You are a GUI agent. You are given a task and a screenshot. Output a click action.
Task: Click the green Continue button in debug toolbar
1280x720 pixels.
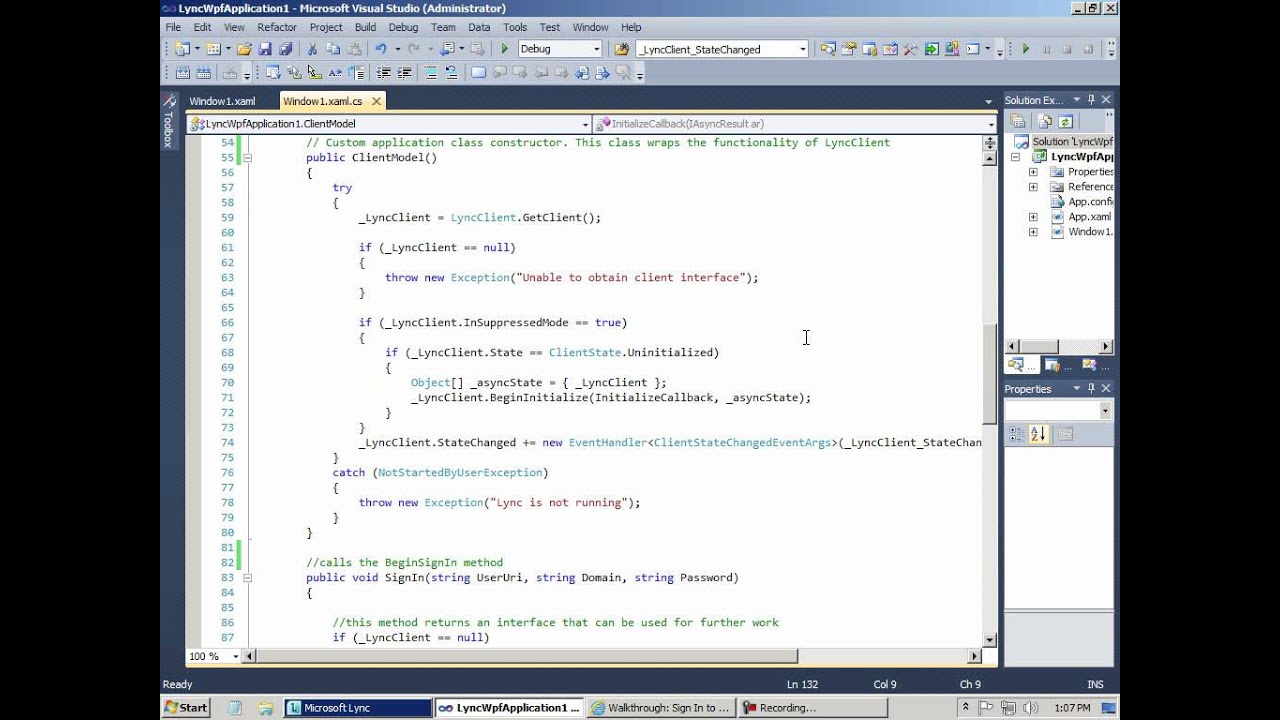click(x=1025, y=49)
